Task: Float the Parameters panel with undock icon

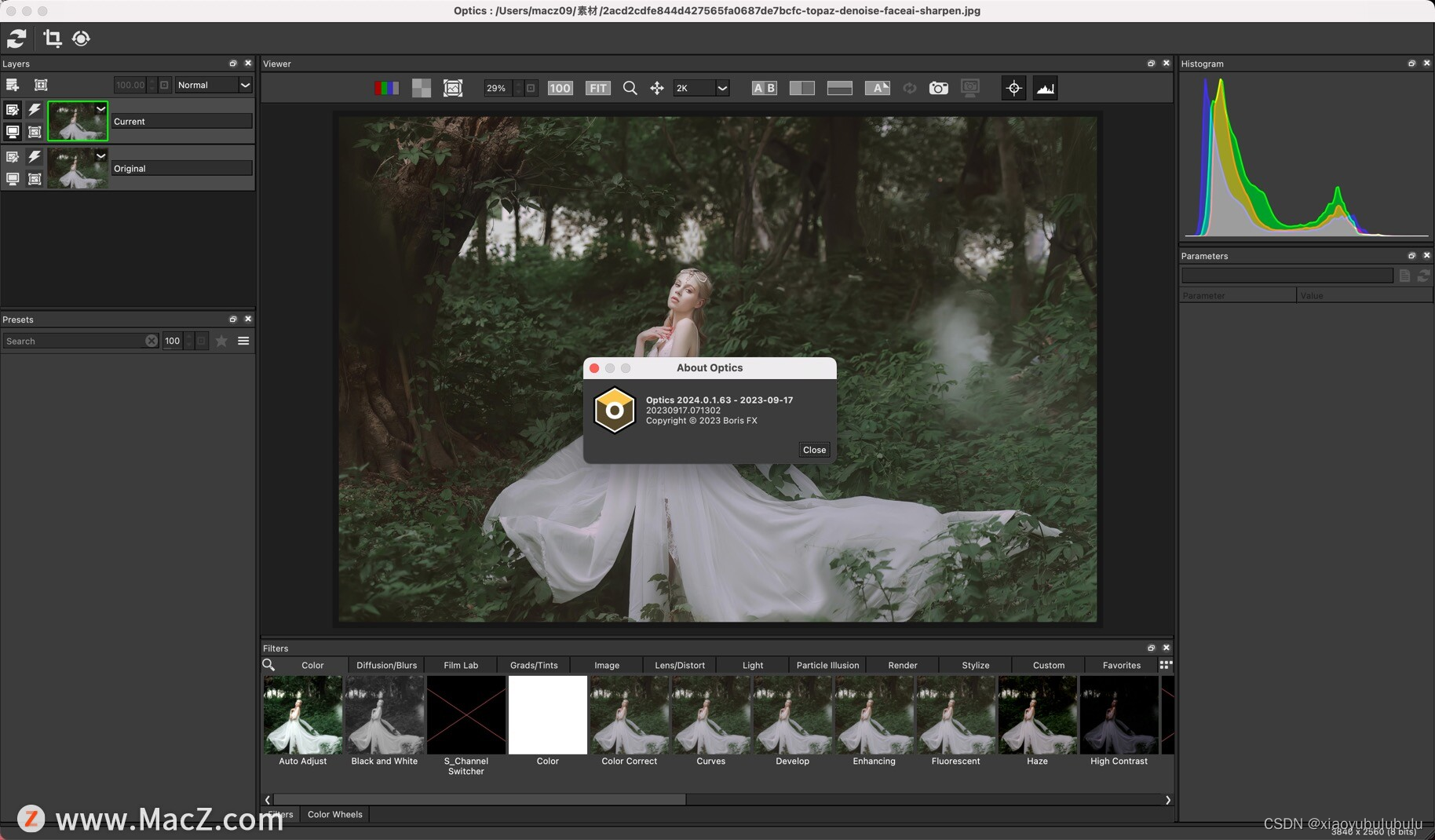Action: coord(1411,256)
